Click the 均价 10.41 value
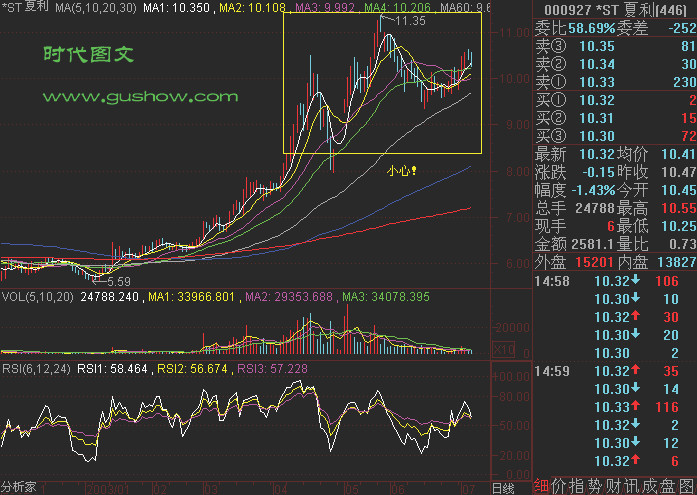The image size is (697, 495). point(678,154)
